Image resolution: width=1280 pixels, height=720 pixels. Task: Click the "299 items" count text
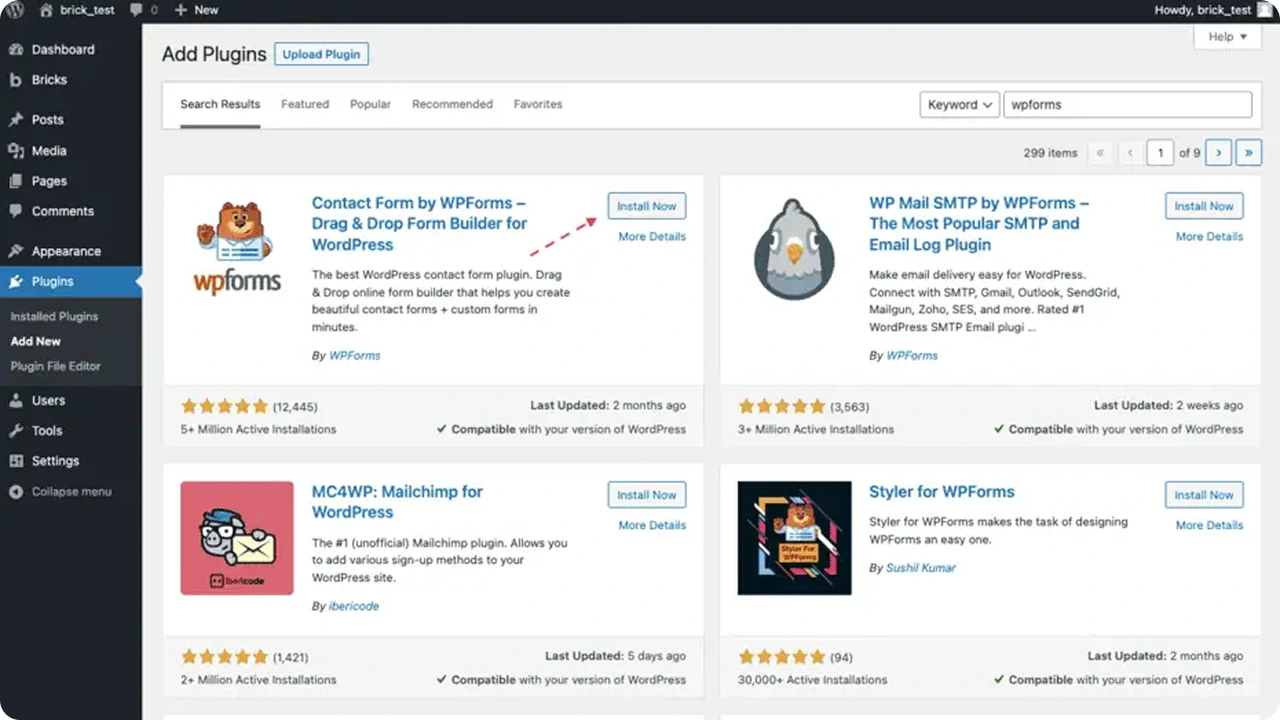(1050, 153)
